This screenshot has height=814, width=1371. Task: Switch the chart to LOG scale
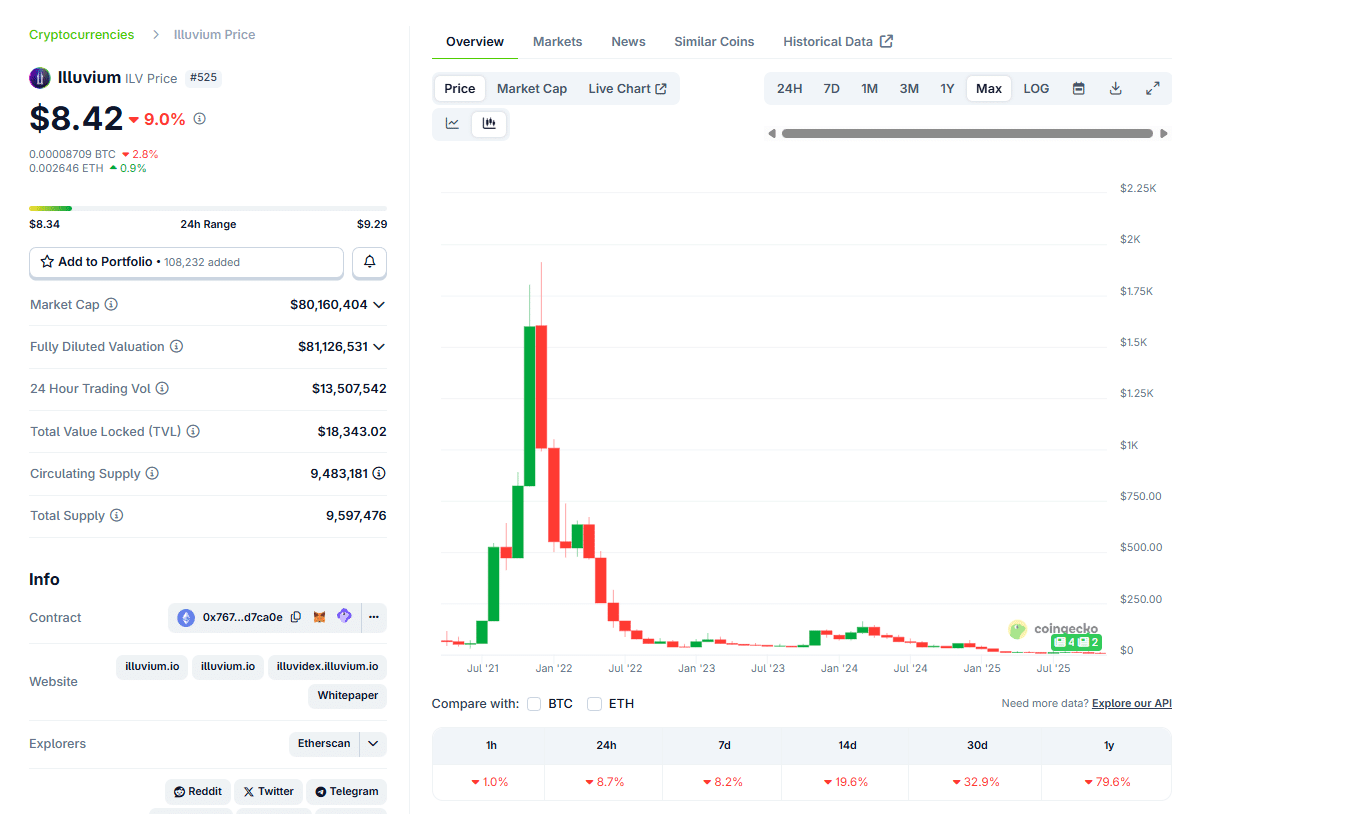[x=1036, y=88]
